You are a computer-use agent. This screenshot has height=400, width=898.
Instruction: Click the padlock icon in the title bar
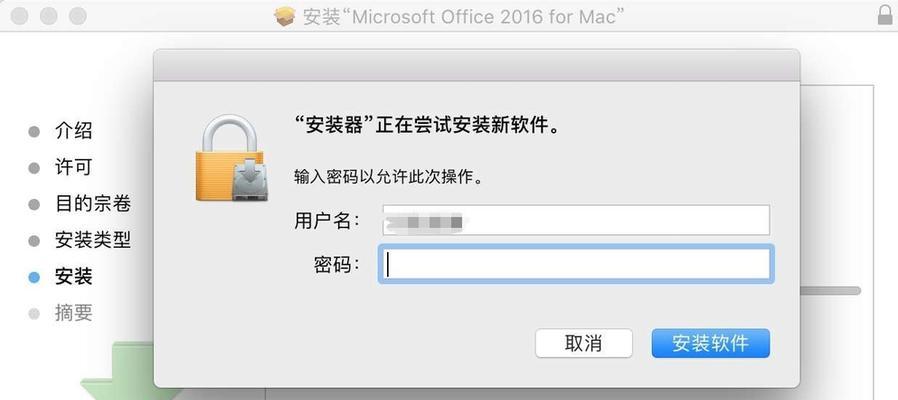point(885,15)
